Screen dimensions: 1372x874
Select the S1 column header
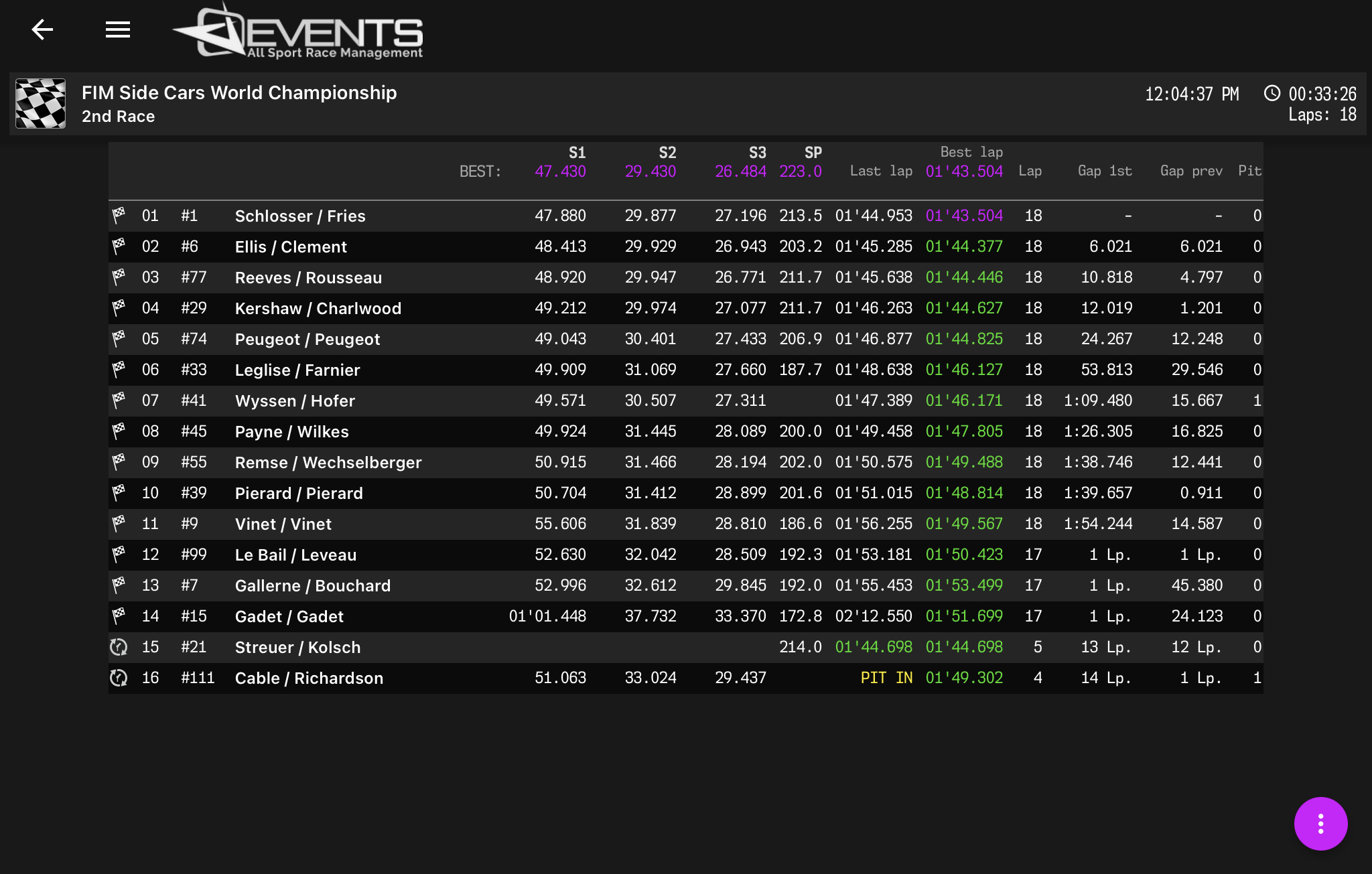[577, 153]
